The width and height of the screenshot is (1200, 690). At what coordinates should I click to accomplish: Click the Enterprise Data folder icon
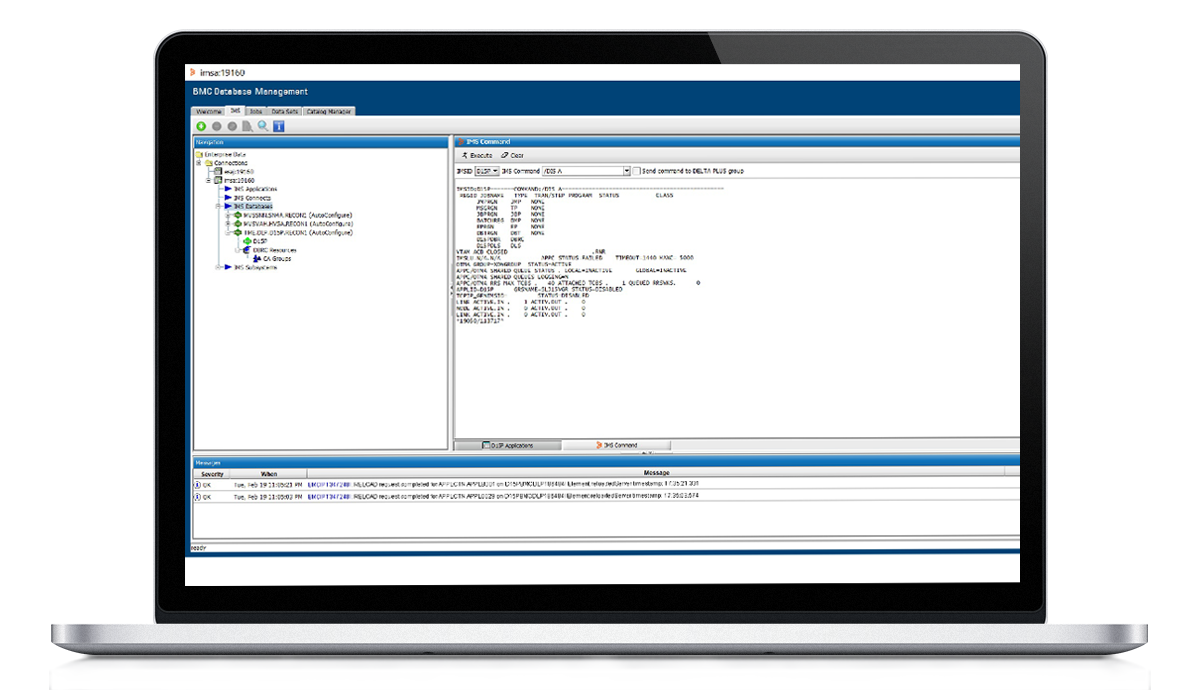point(200,155)
